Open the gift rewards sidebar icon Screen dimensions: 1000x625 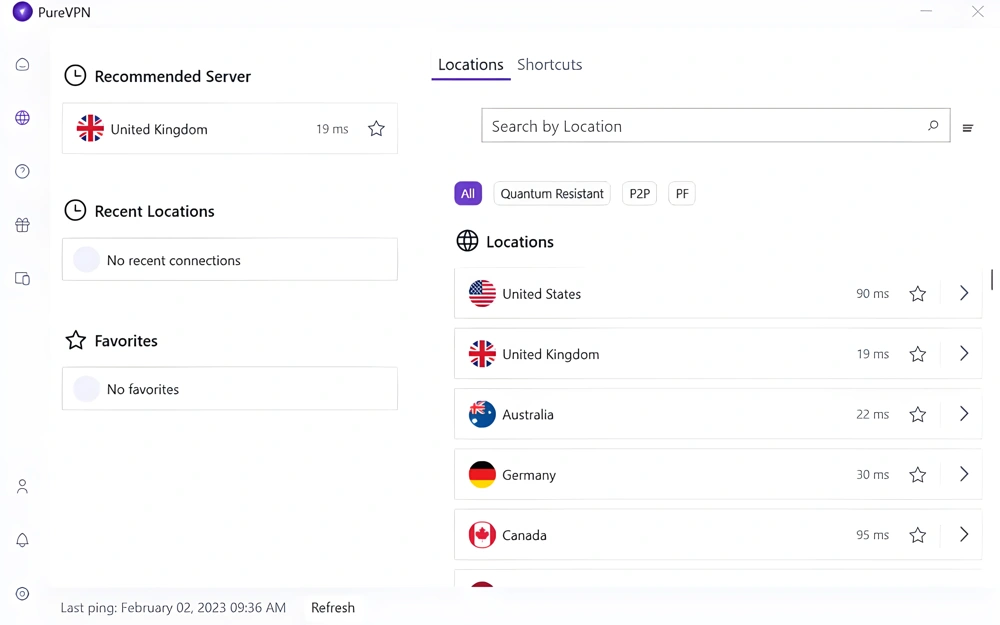click(22, 225)
